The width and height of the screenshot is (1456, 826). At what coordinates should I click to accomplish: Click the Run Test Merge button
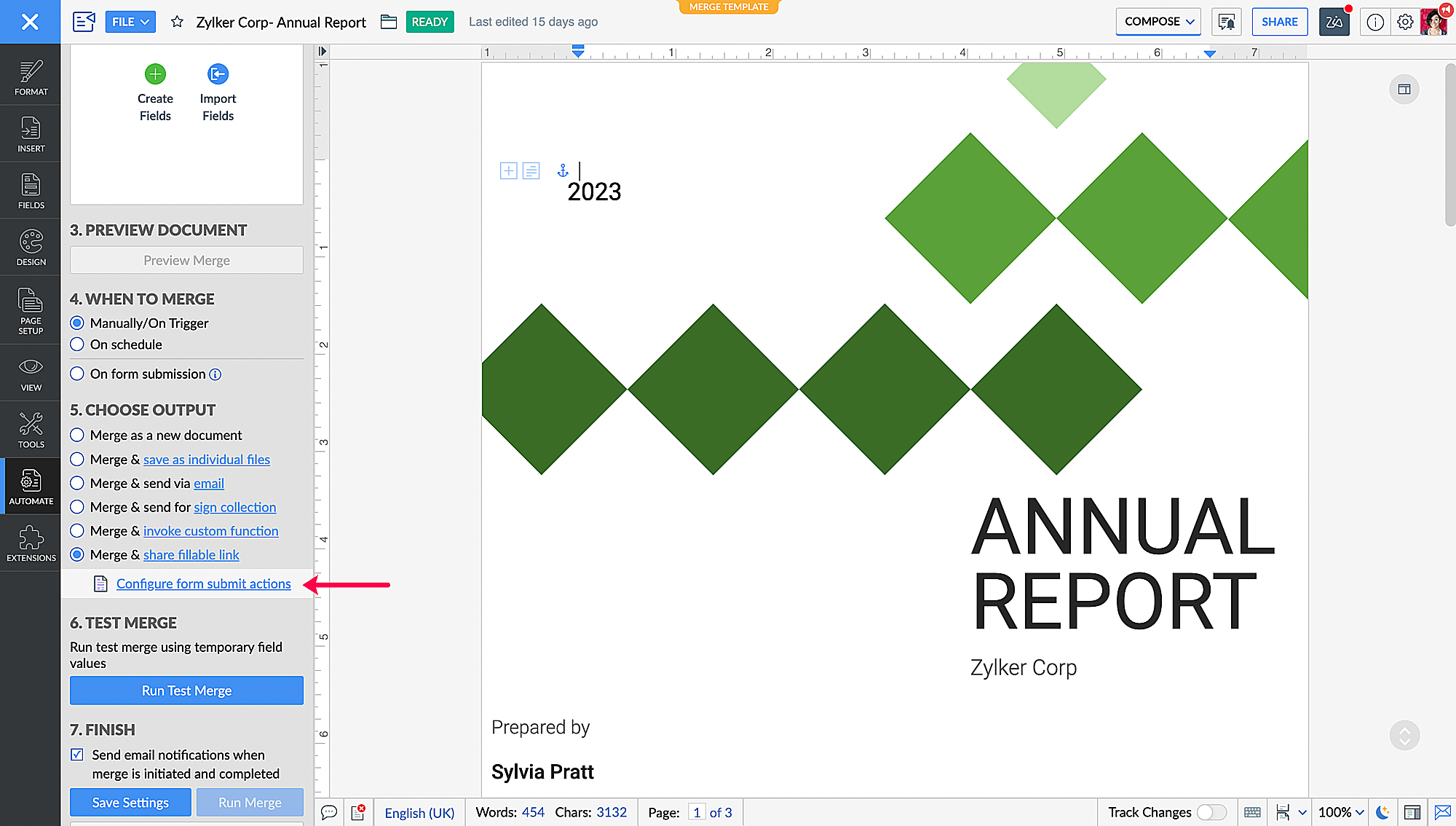tap(186, 691)
